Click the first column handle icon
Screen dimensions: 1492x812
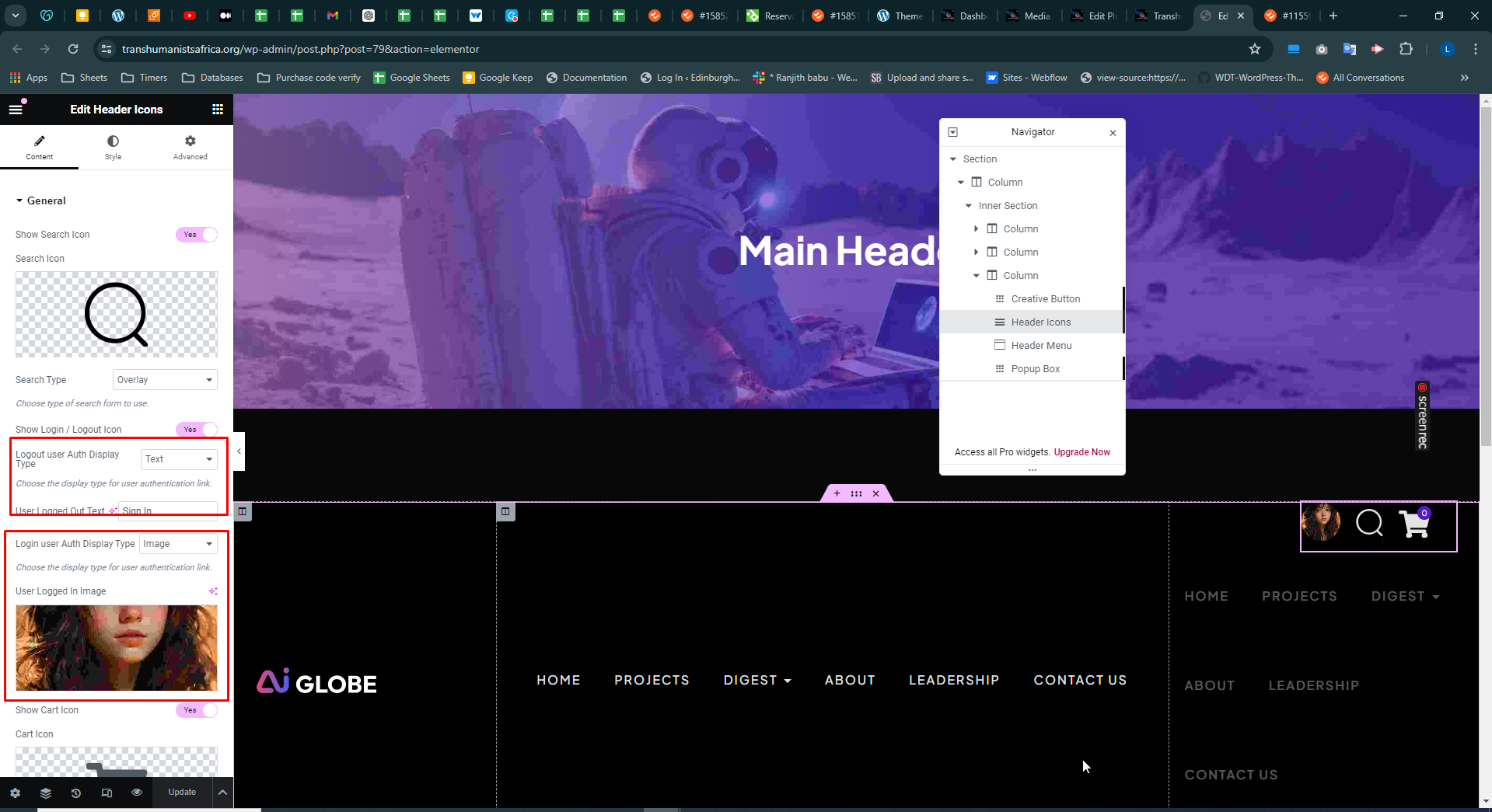pyautogui.click(x=243, y=511)
